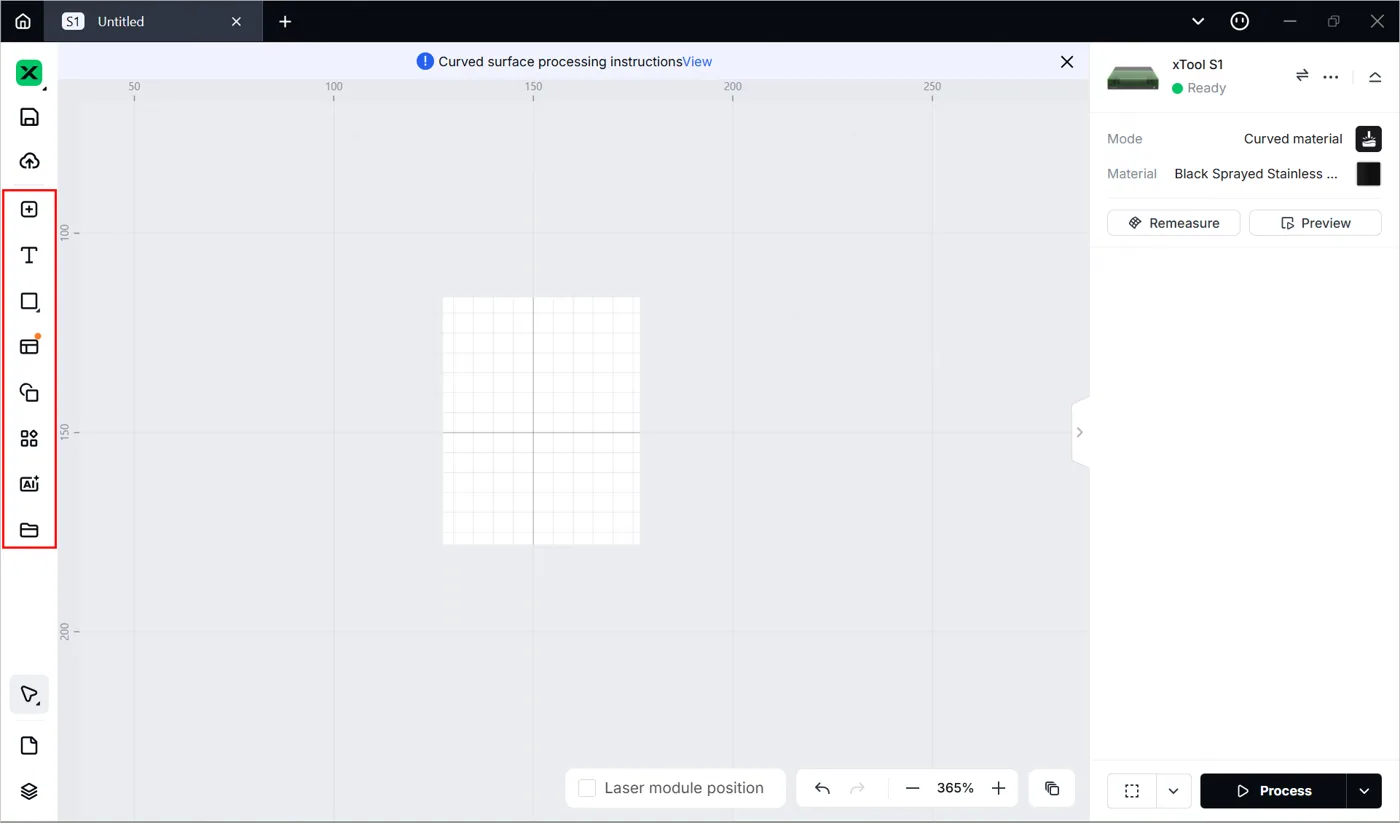Image resolution: width=1400 pixels, height=823 pixels.
Task: Click the Ready status text
Action: point(1207,88)
